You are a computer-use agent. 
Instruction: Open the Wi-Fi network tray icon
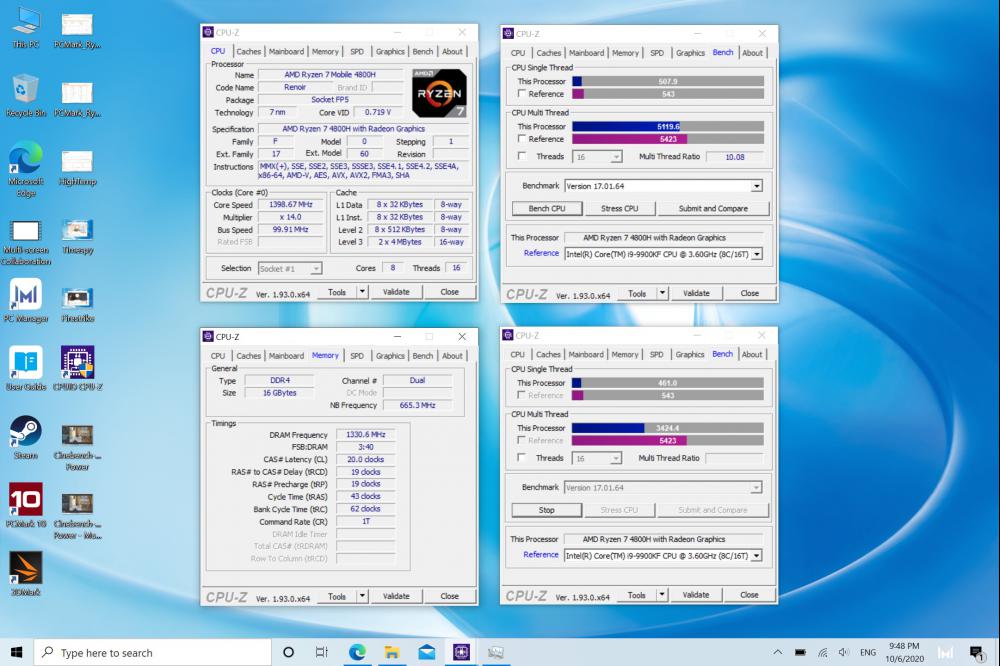tap(823, 652)
